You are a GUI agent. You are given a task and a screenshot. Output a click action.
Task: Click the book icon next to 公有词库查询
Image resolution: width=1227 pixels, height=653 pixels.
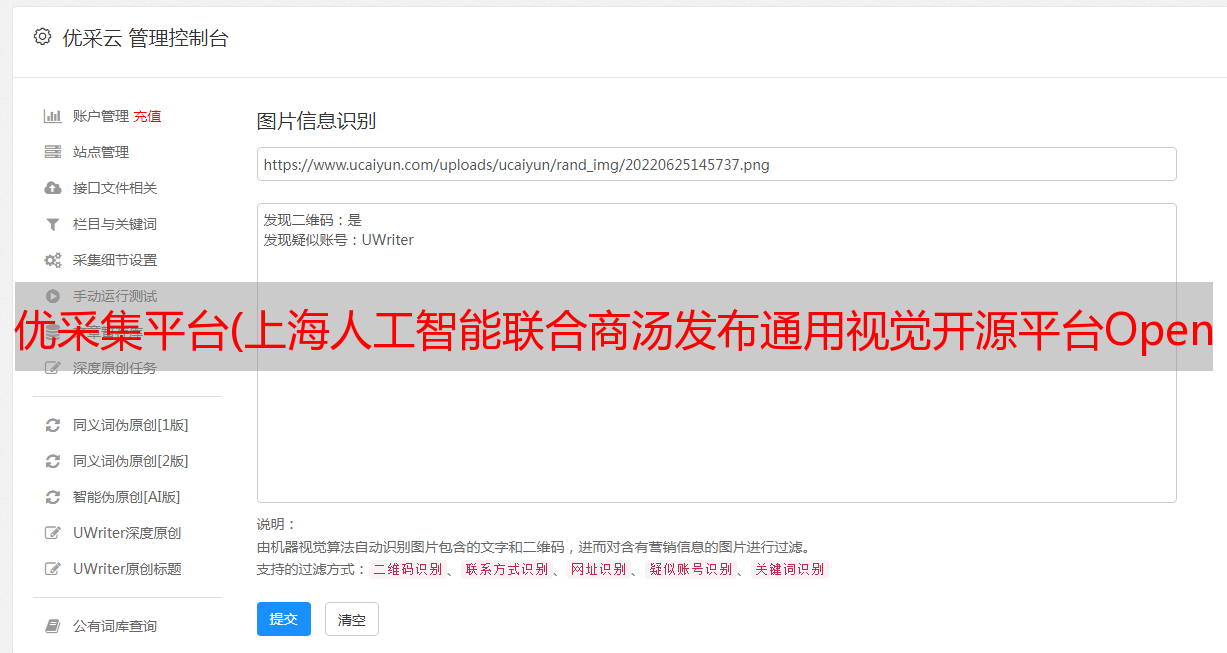[53, 626]
